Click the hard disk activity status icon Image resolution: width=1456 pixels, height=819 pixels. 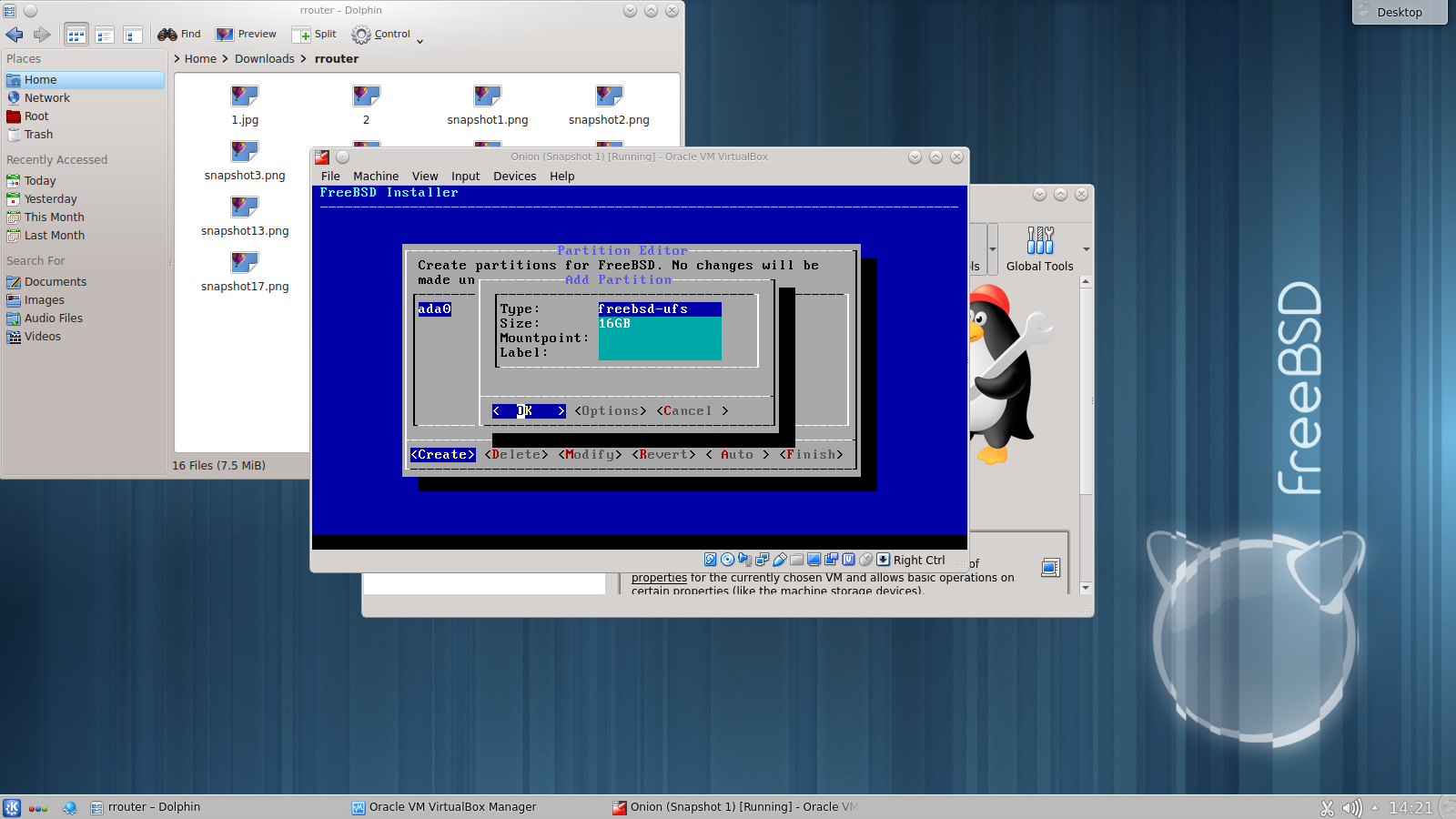click(x=711, y=560)
